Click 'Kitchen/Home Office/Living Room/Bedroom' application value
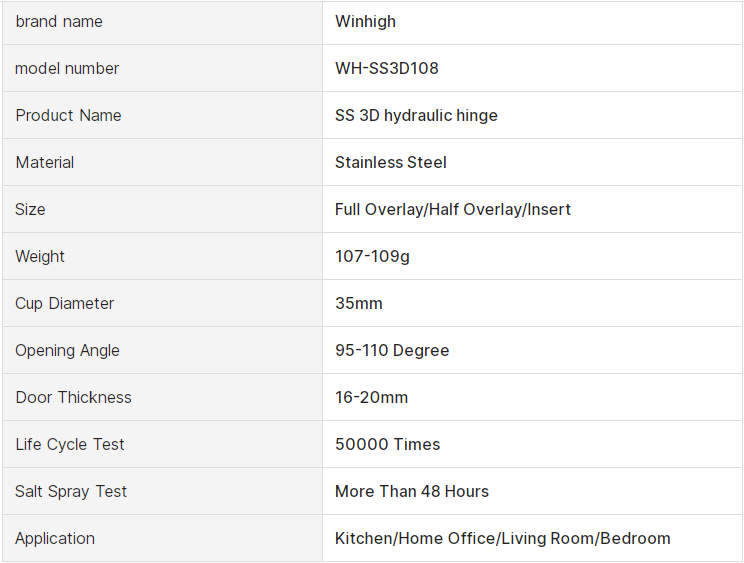 [x=503, y=538]
